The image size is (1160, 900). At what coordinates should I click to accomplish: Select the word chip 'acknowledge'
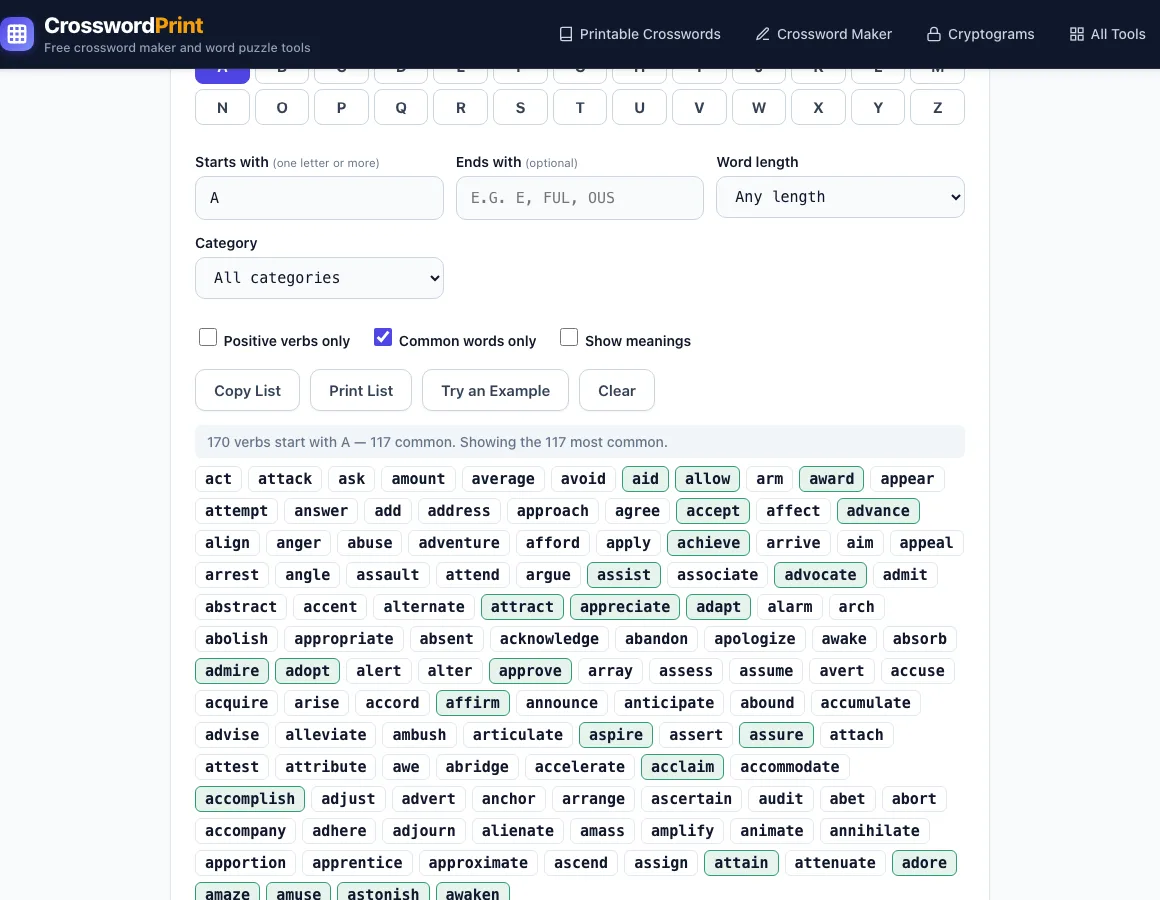coord(549,639)
